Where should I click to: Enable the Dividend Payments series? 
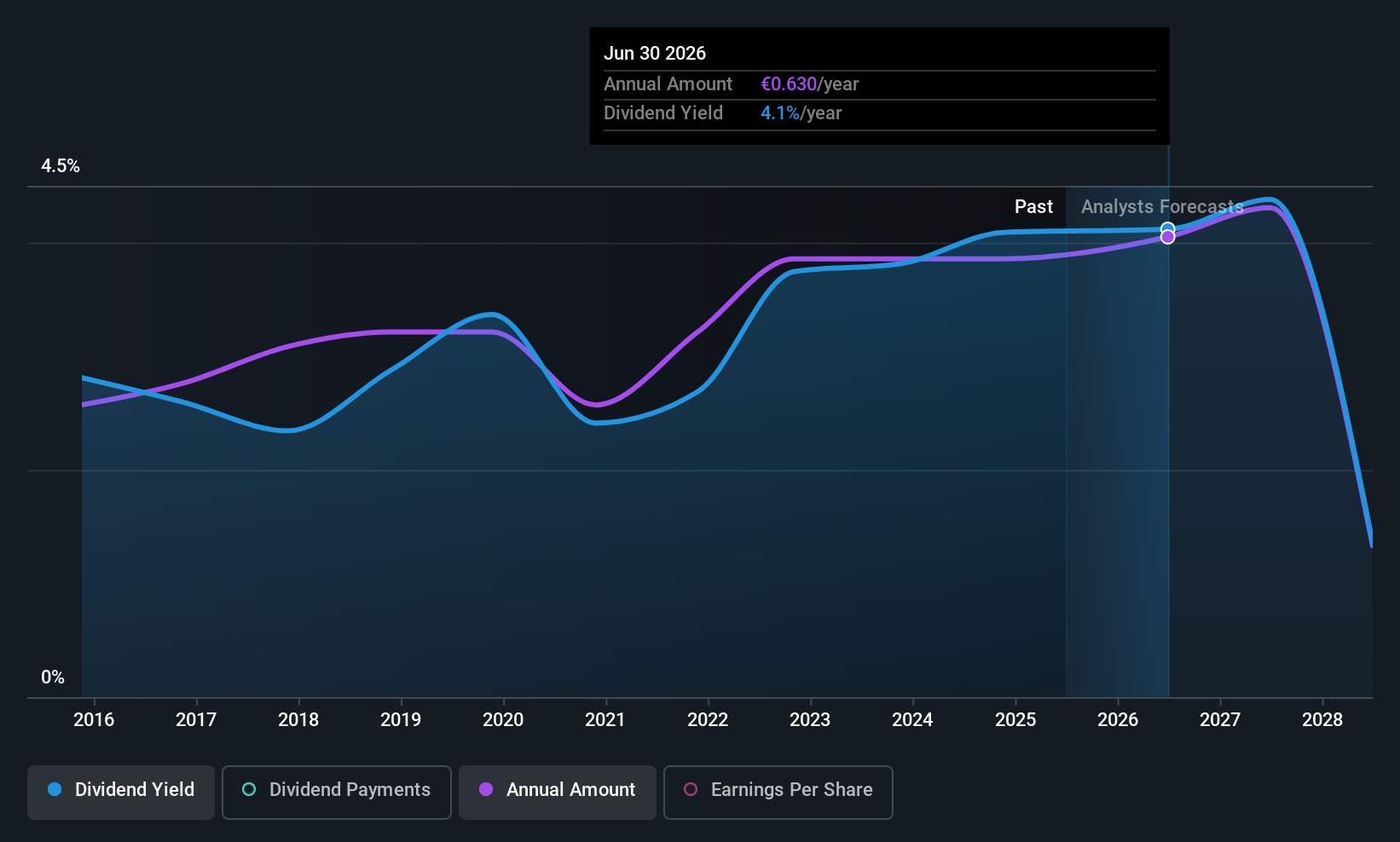337,792
